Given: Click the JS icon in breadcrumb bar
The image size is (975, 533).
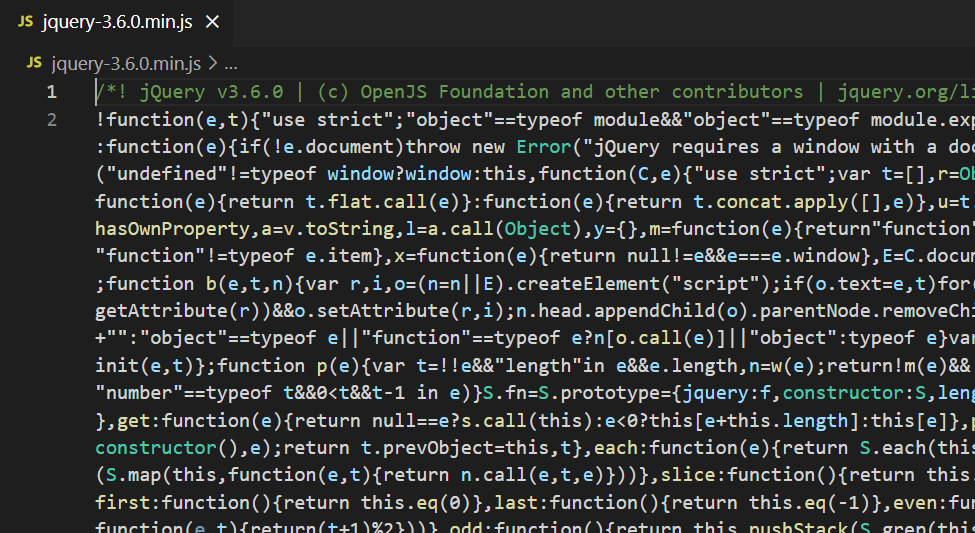Looking at the screenshot, I should point(34,63).
